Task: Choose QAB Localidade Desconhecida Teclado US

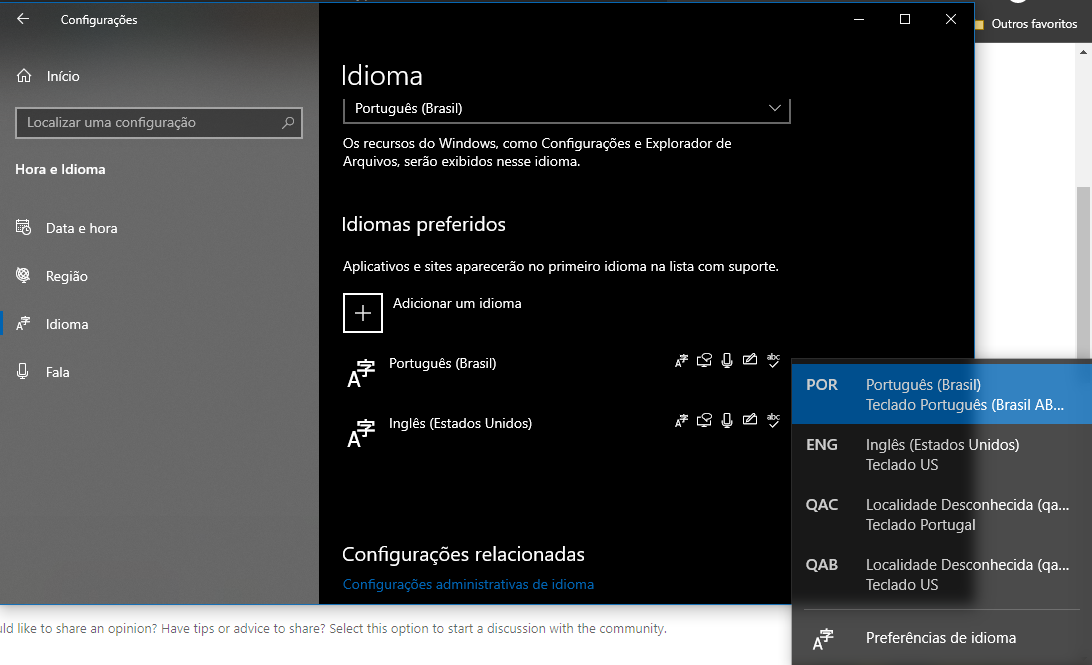Action: [942, 574]
